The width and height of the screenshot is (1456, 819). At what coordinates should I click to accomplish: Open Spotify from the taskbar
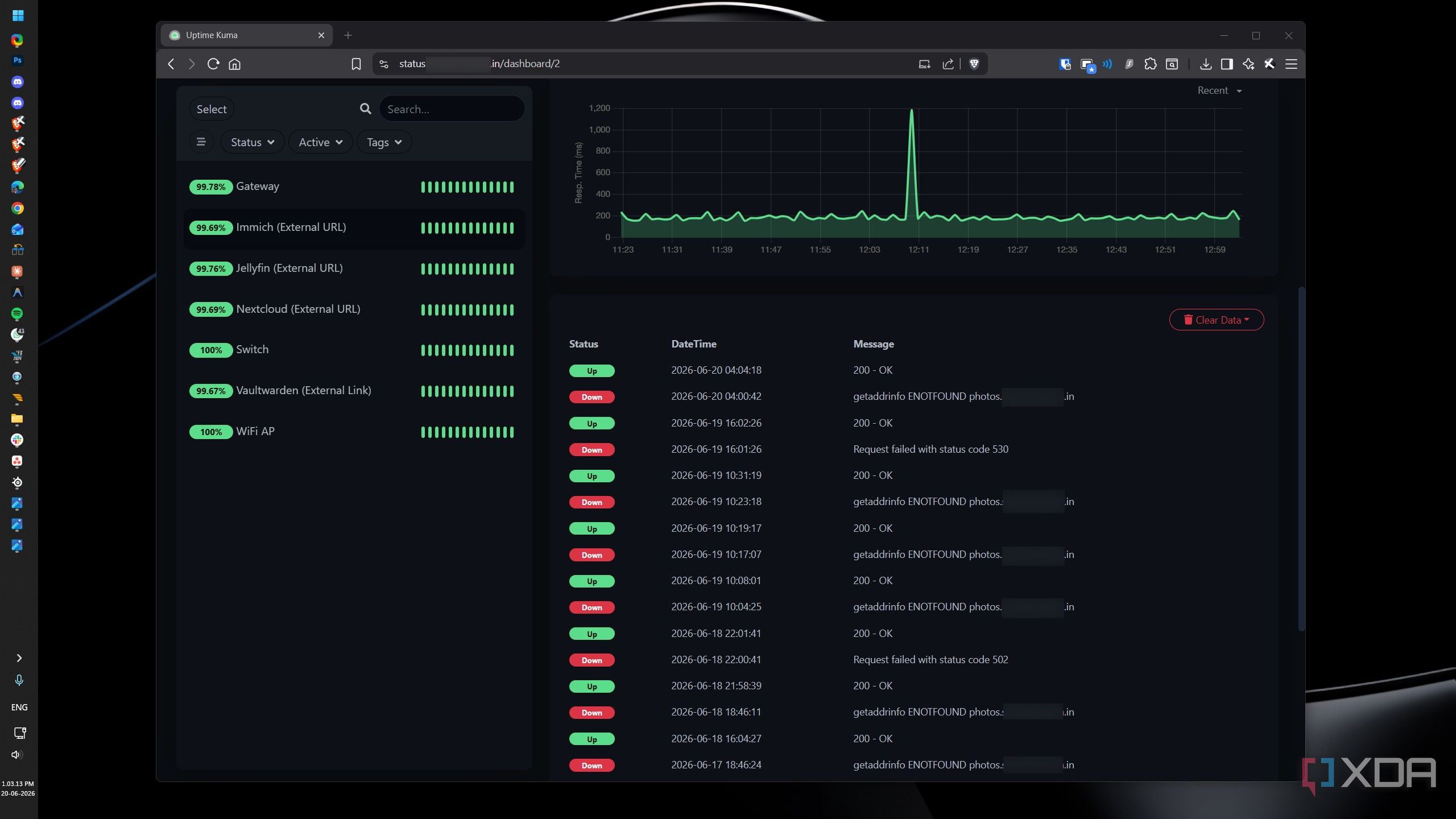pyautogui.click(x=17, y=313)
